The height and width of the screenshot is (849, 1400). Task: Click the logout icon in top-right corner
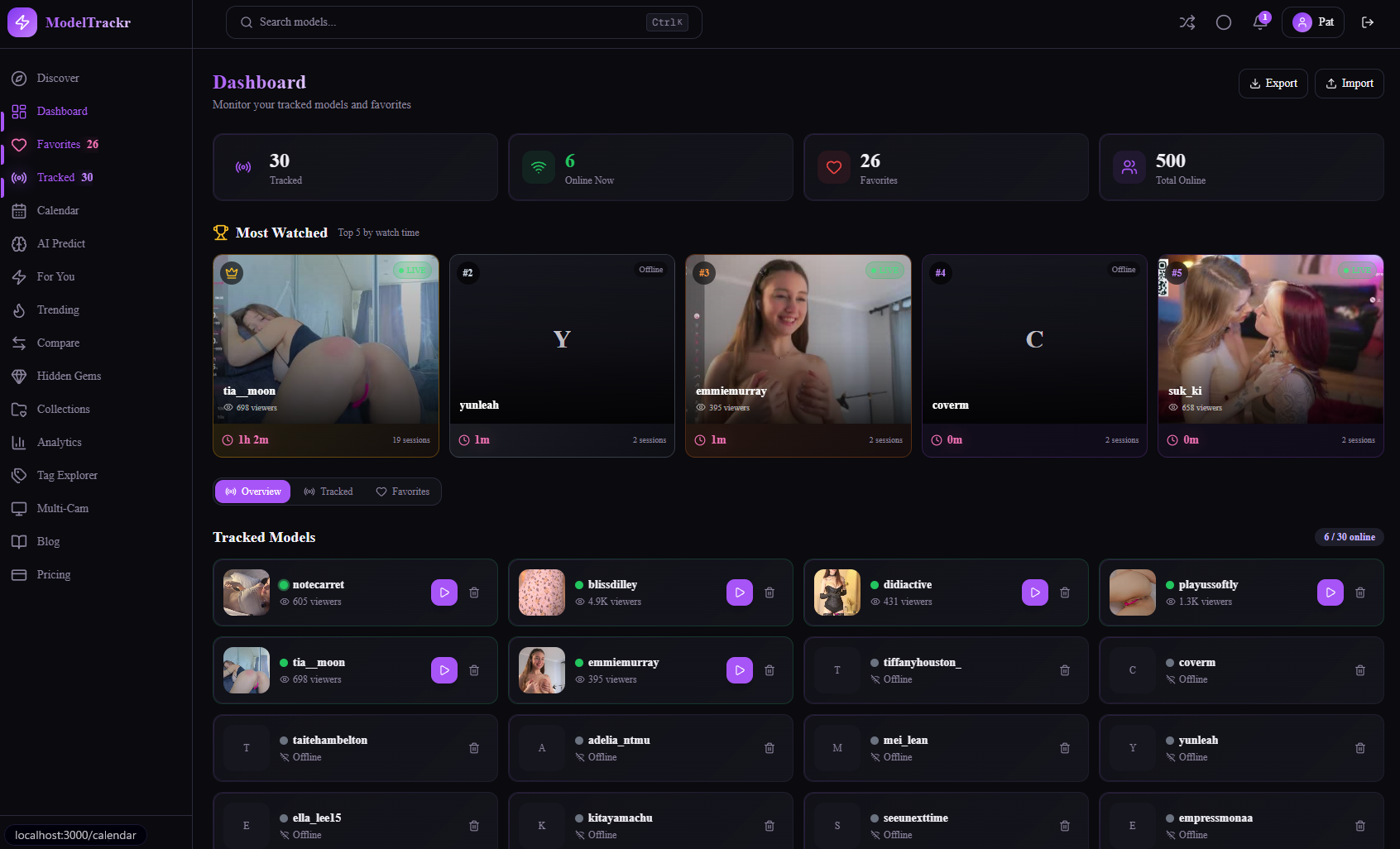tap(1369, 22)
